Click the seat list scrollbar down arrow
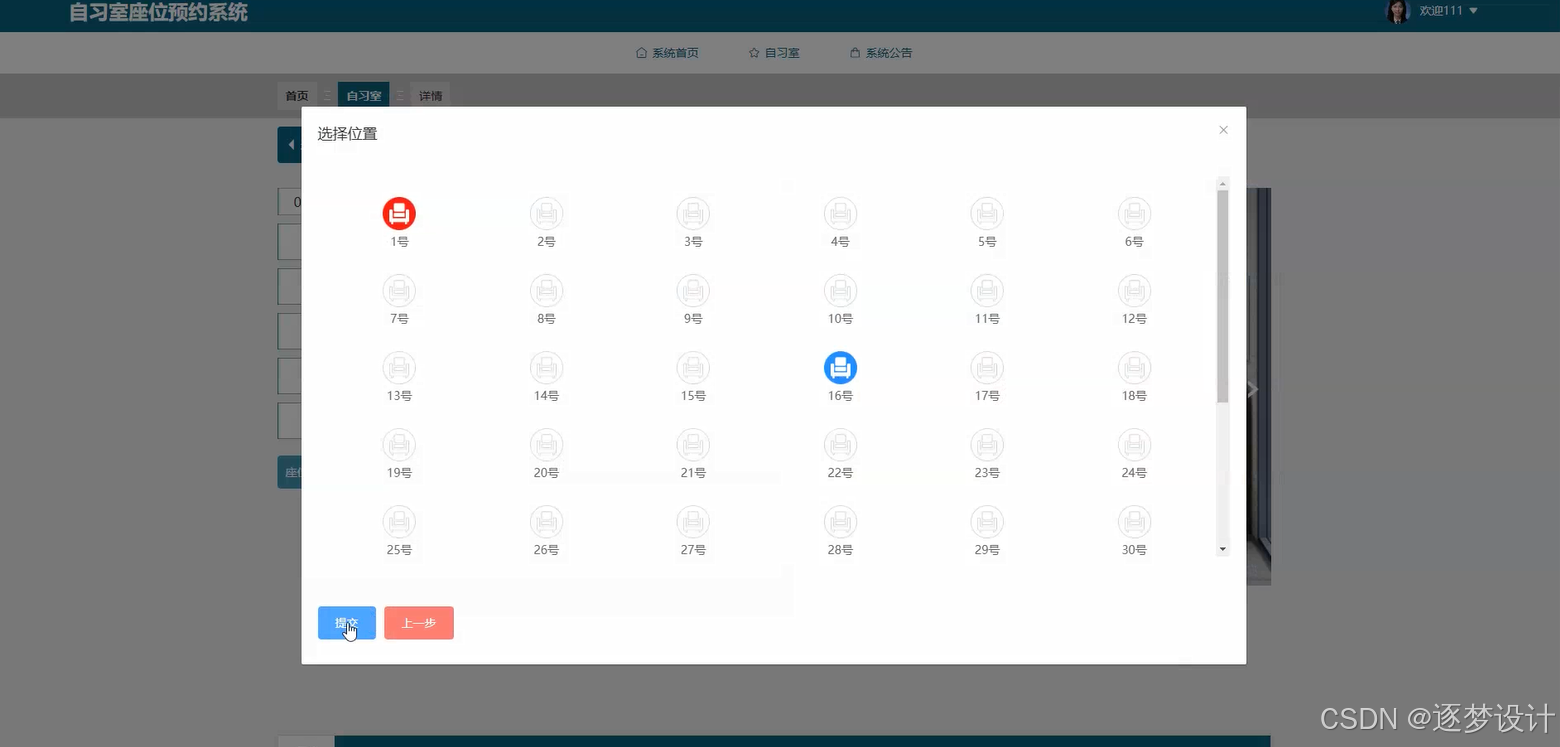Image resolution: width=1560 pixels, height=747 pixels. coord(1222,549)
